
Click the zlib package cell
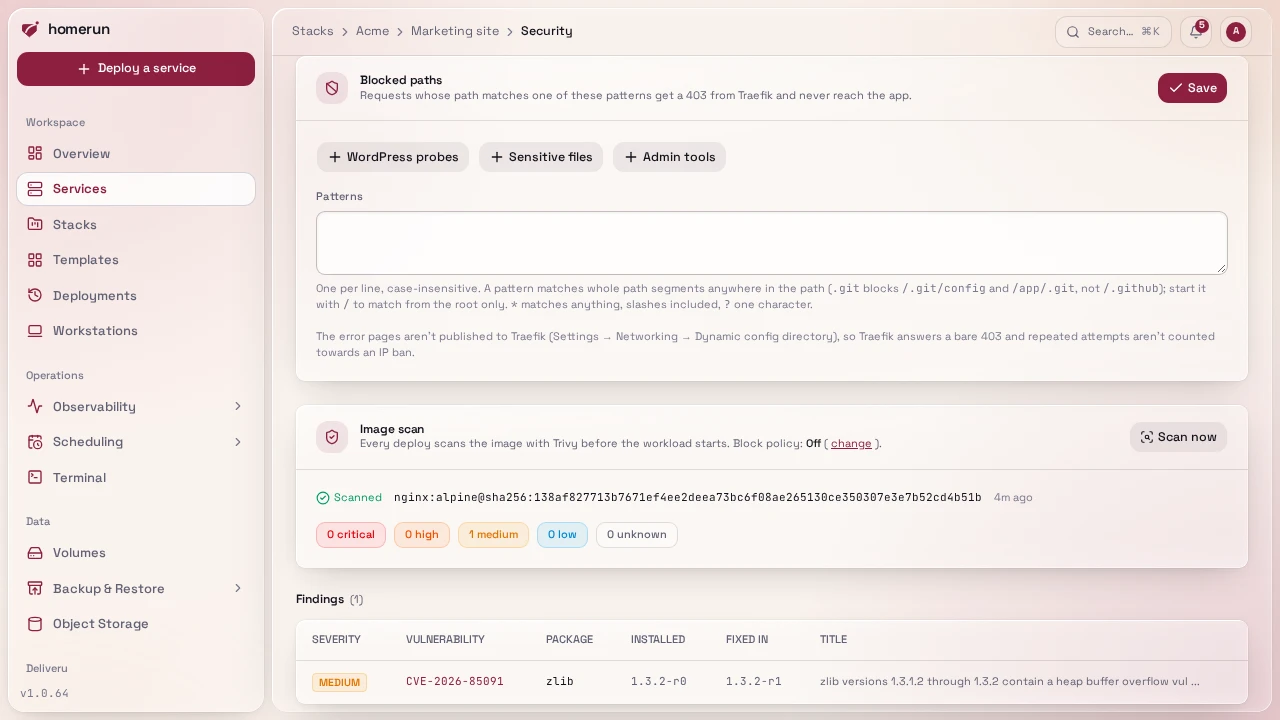[560, 682]
